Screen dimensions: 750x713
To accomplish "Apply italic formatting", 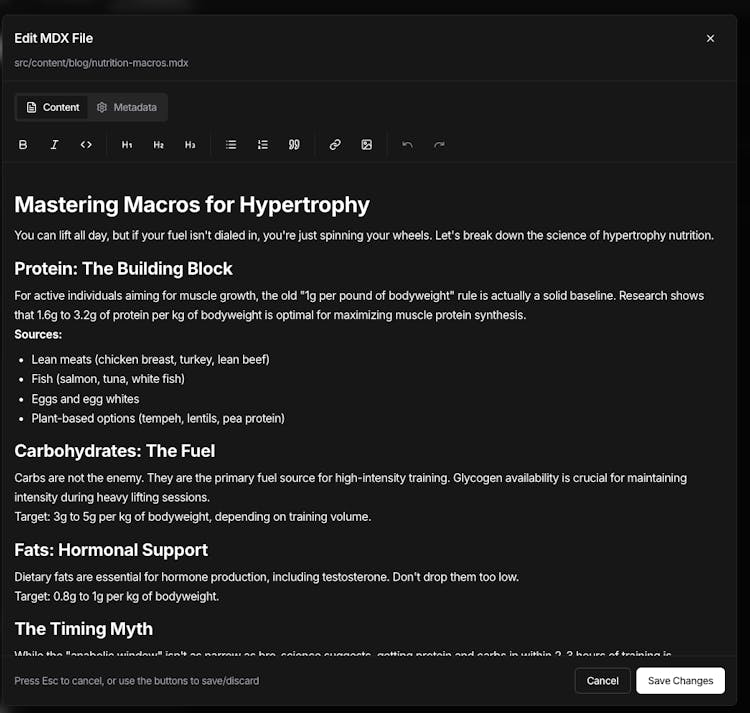I will pos(54,145).
